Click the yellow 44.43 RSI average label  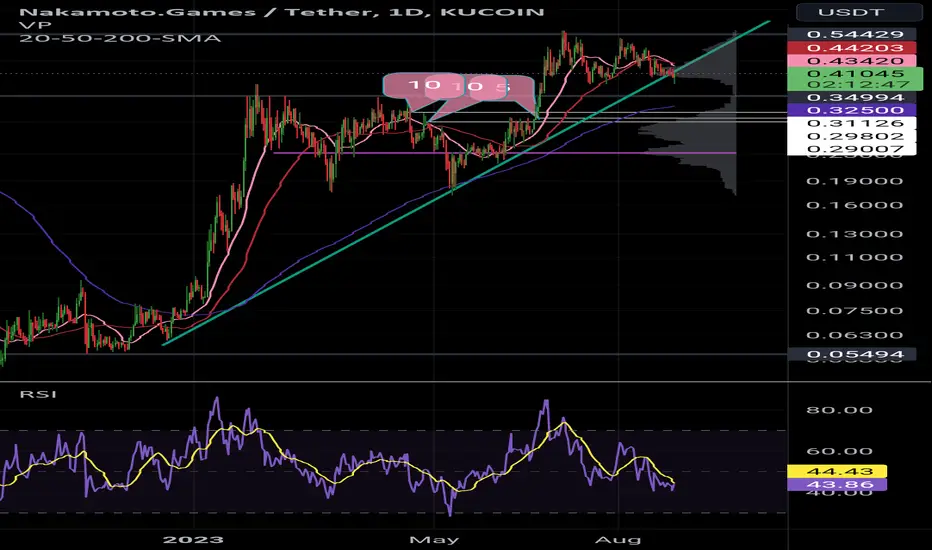pos(837,472)
